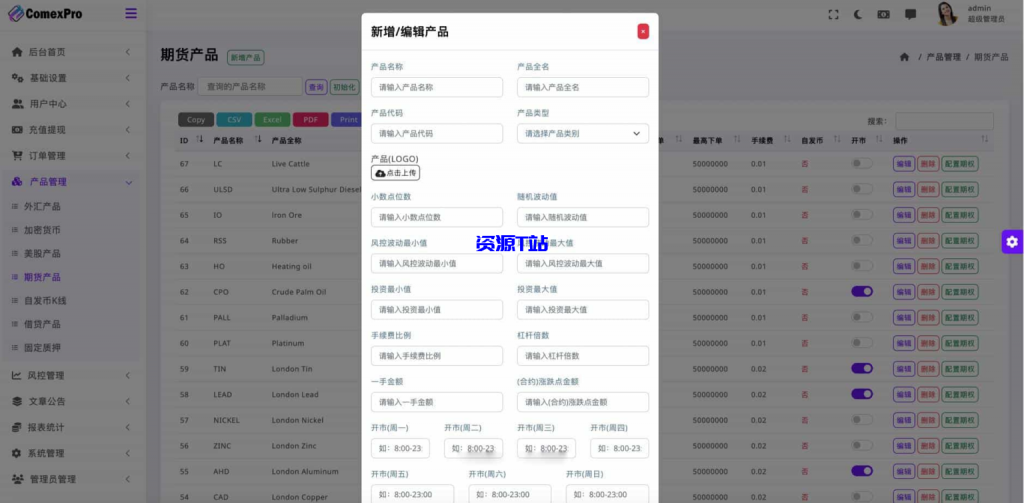The width and height of the screenshot is (1024, 503).
Task: Turn off 开市 switch for AHD row
Action: 861,471
